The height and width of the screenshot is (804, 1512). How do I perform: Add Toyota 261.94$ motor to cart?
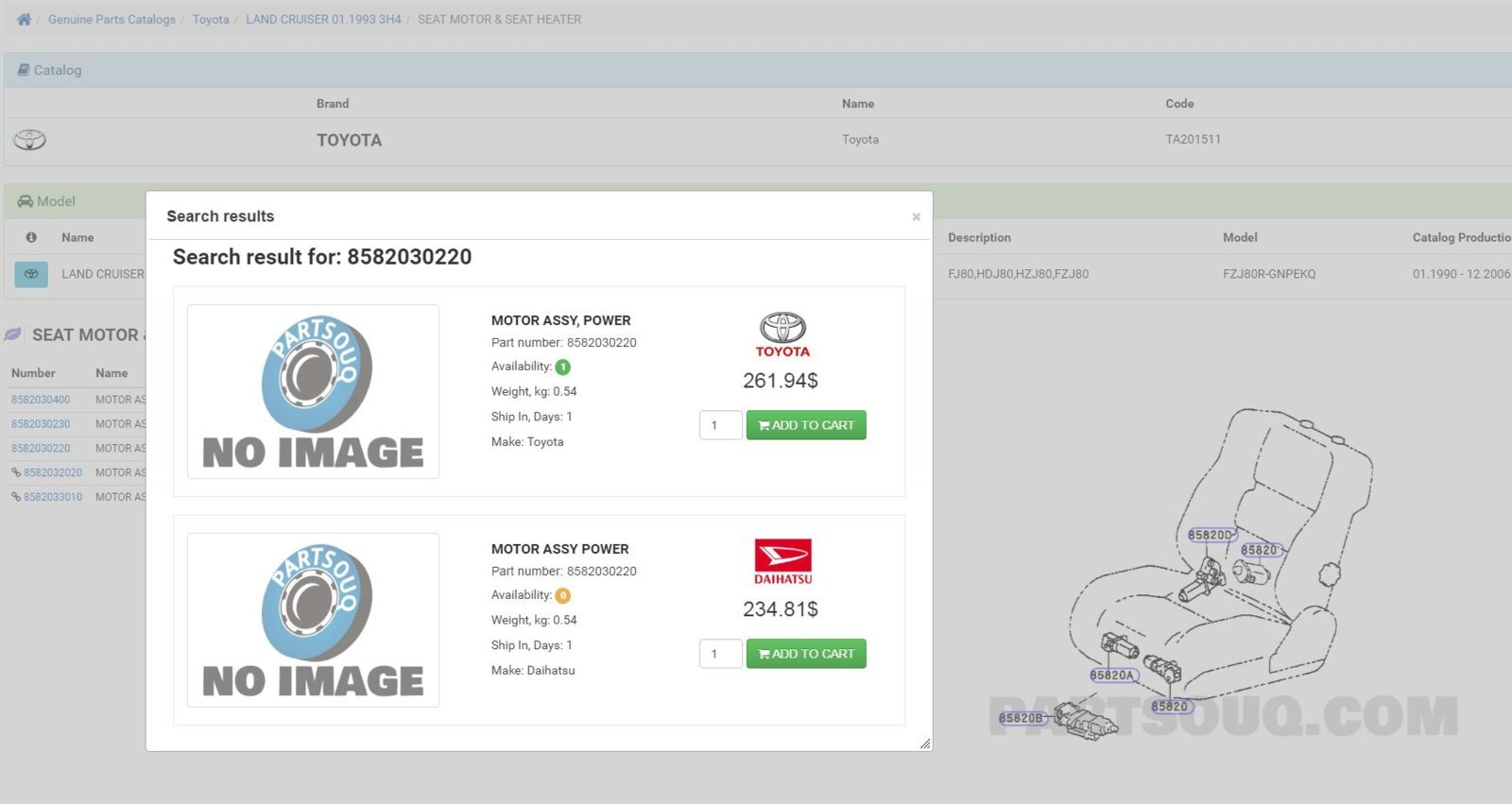point(806,425)
